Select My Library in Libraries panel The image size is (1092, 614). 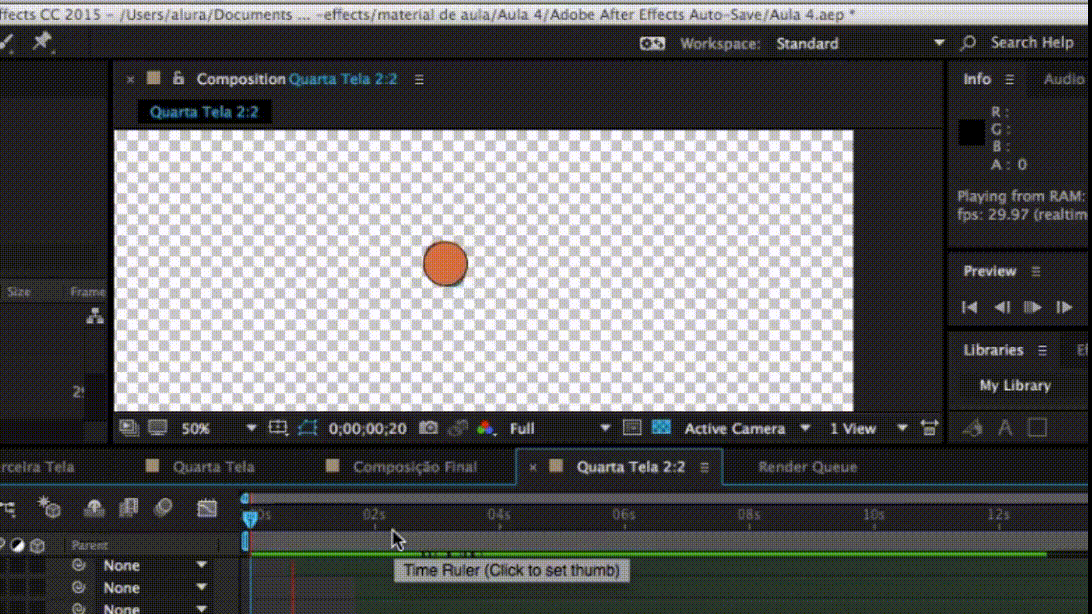pyautogui.click(x=1014, y=385)
